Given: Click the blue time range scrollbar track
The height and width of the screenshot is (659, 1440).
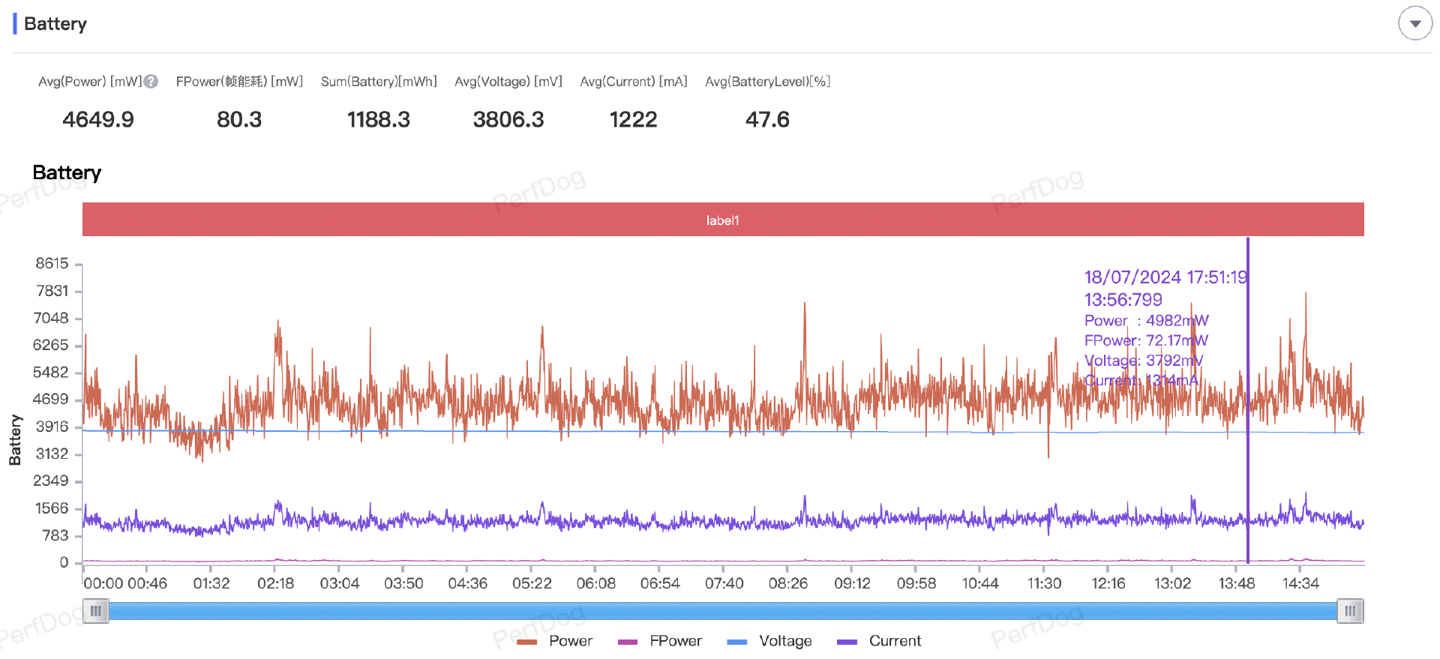Looking at the screenshot, I should click(722, 611).
